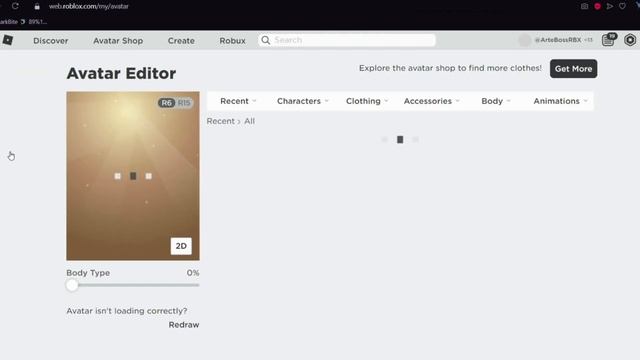
Task: Click the padlock site info icon
Action: [37, 7]
